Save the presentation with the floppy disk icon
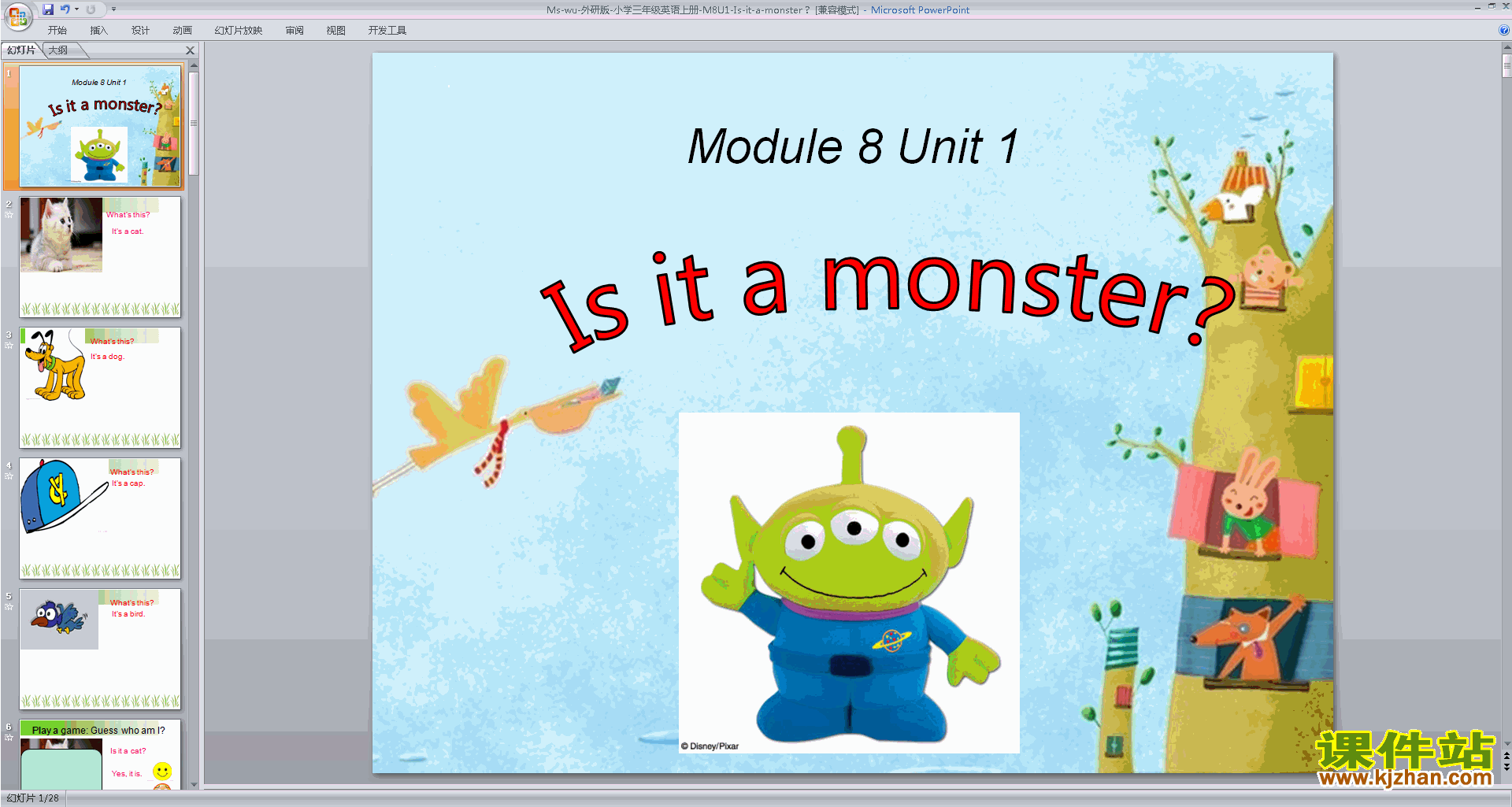 tap(48, 9)
